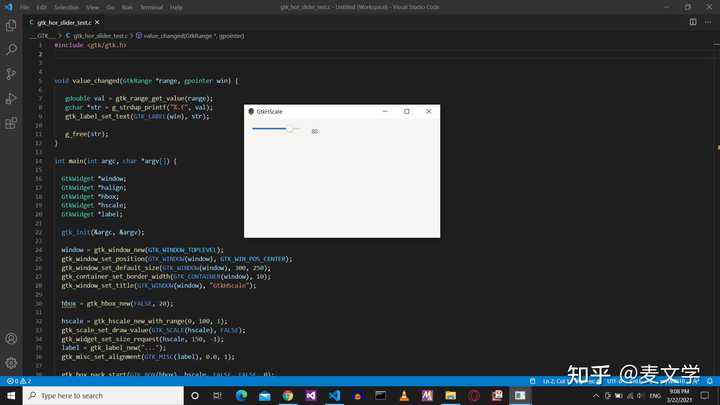
Task: Open the terminal icon on the taskbar
Action: click(381, 395)
